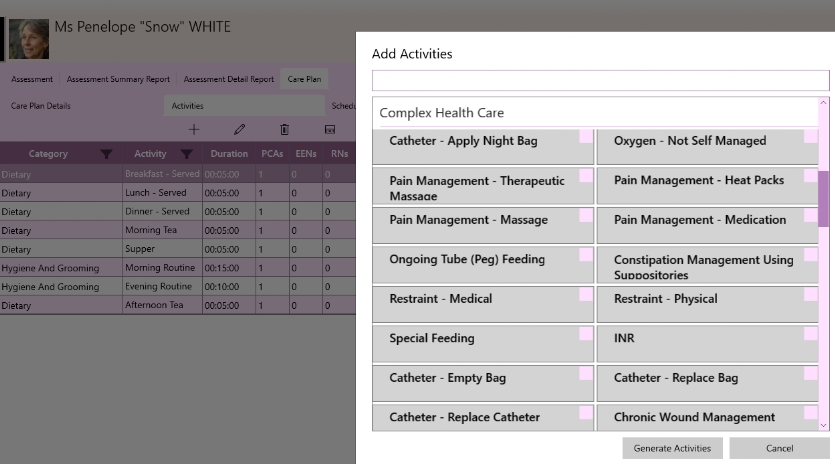This screenshot has height=464, width=835.
Task: Select the Evening Routine row
Action: pos(178,286)
